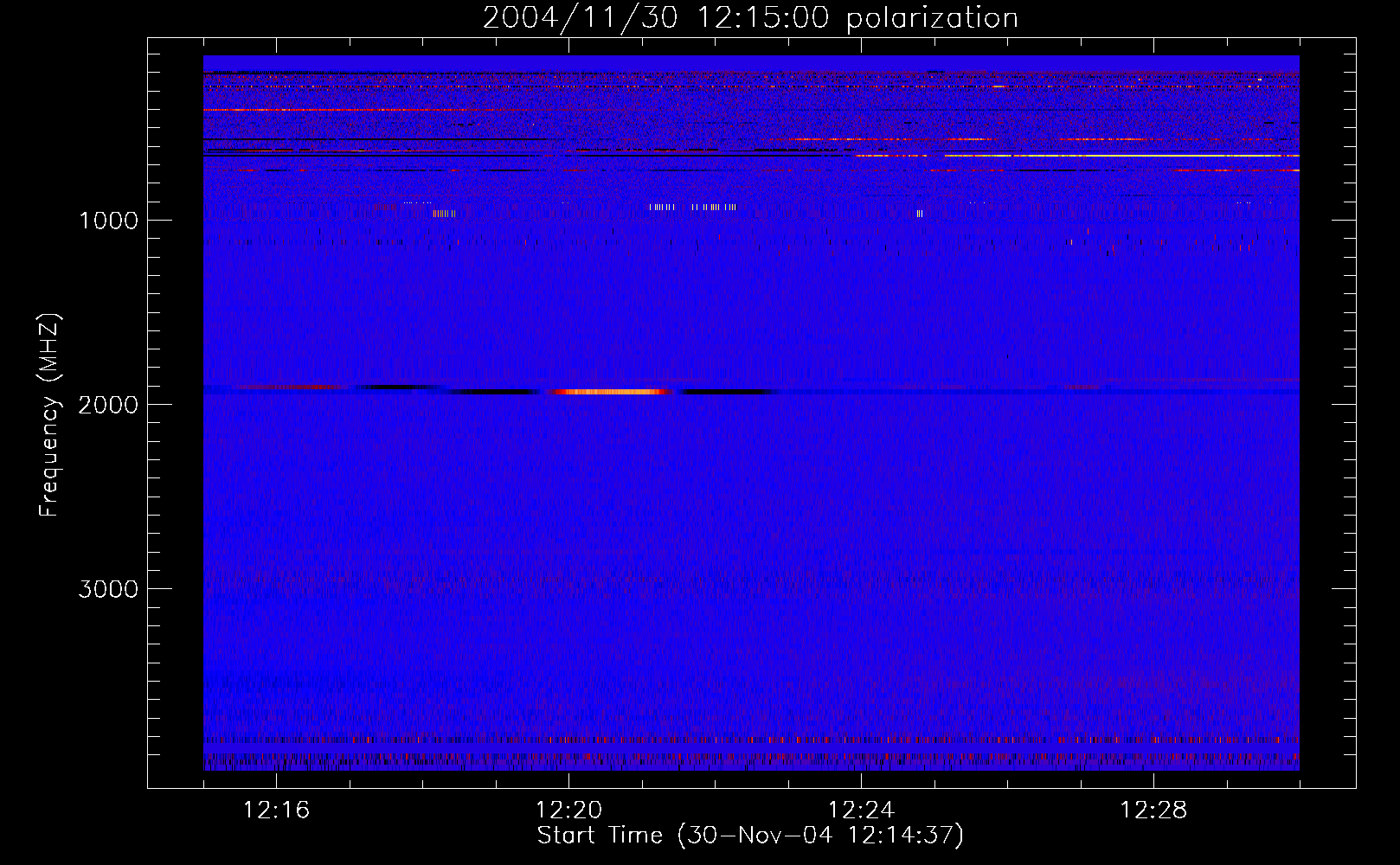Select the "Start Time (30-Nov-04 12:14:37)" axis label

coord(750,836)
